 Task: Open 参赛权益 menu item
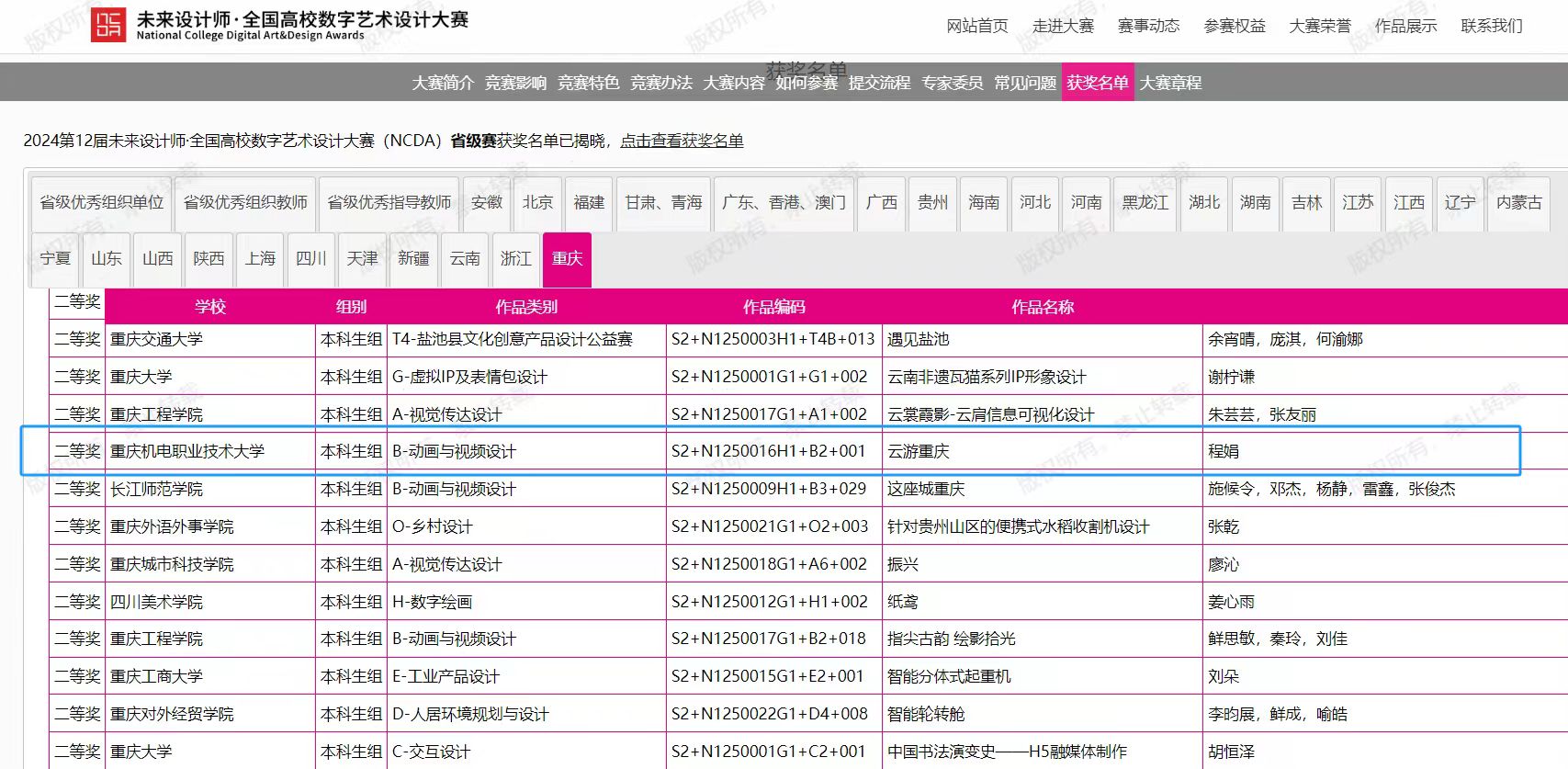pyautogui.click(x=1235, y=26)
